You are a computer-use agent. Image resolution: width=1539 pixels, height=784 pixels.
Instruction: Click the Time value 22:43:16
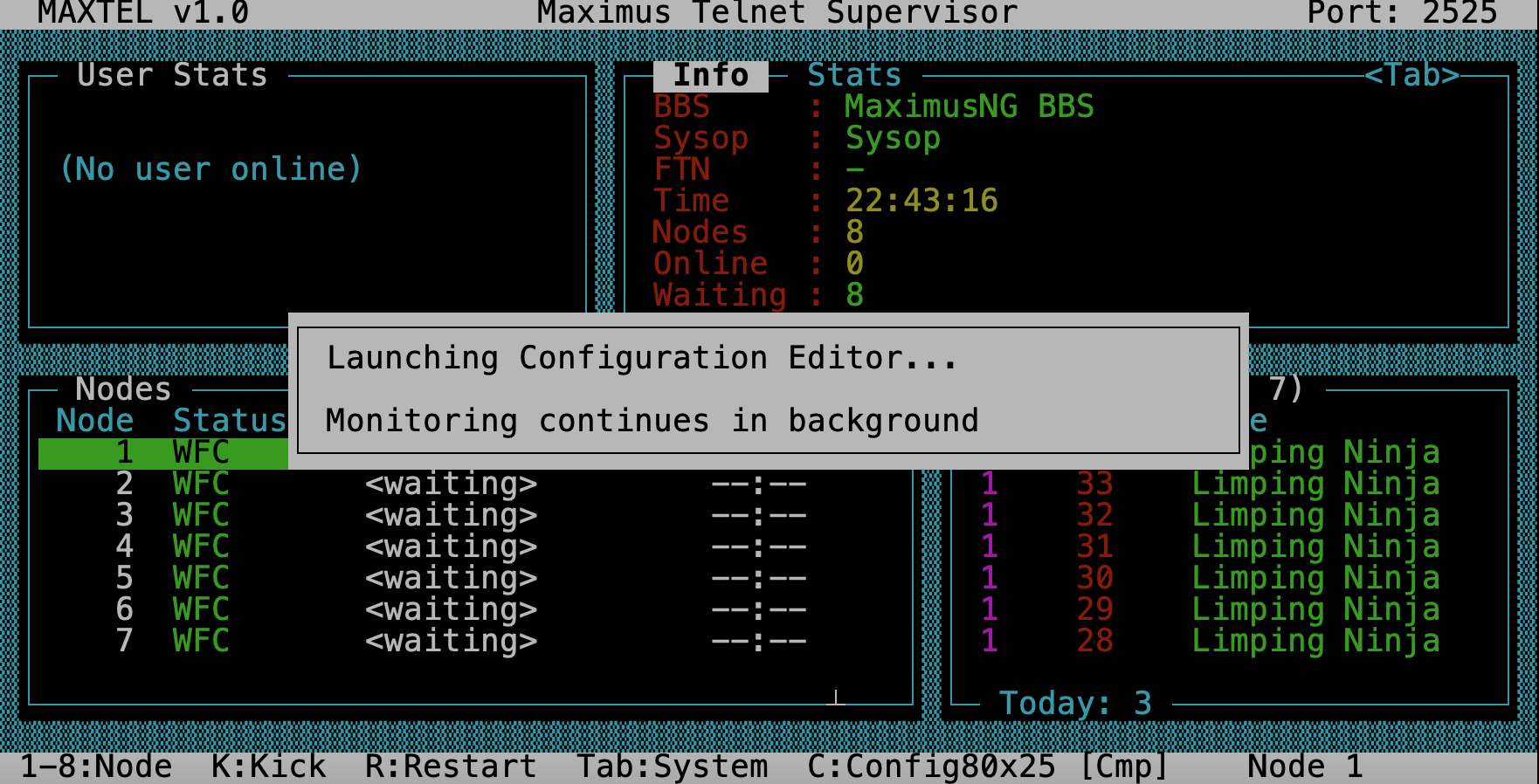pos(921,202)
